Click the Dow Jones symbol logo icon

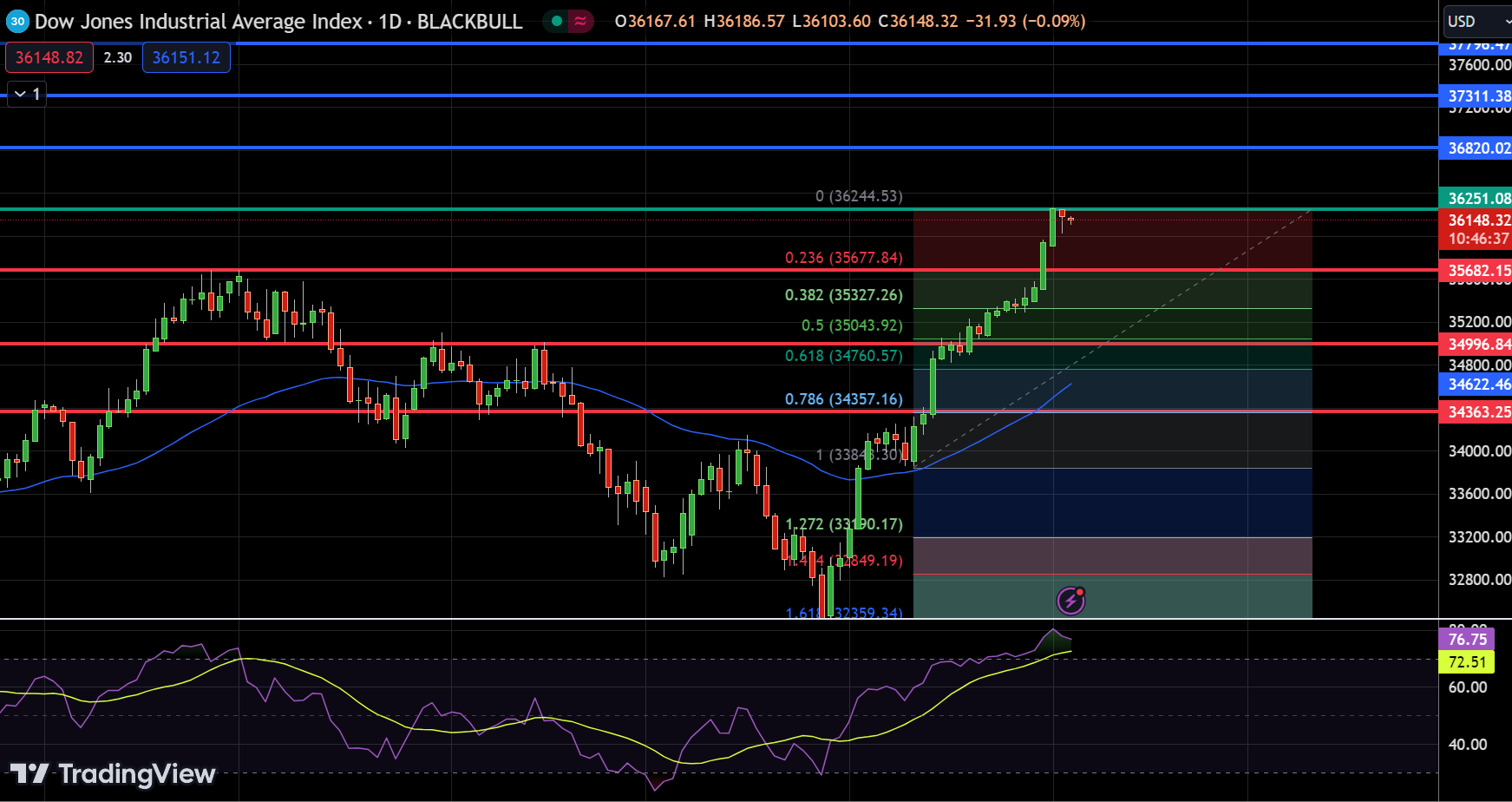click(x=17, y=22)
